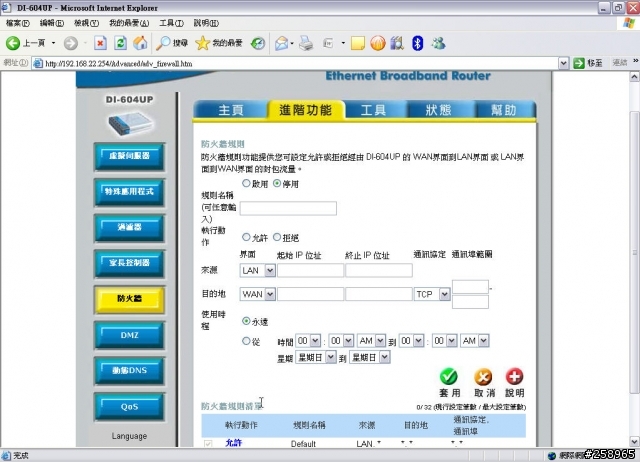Switch to the Home (主頁) tab

click(231, 110)
